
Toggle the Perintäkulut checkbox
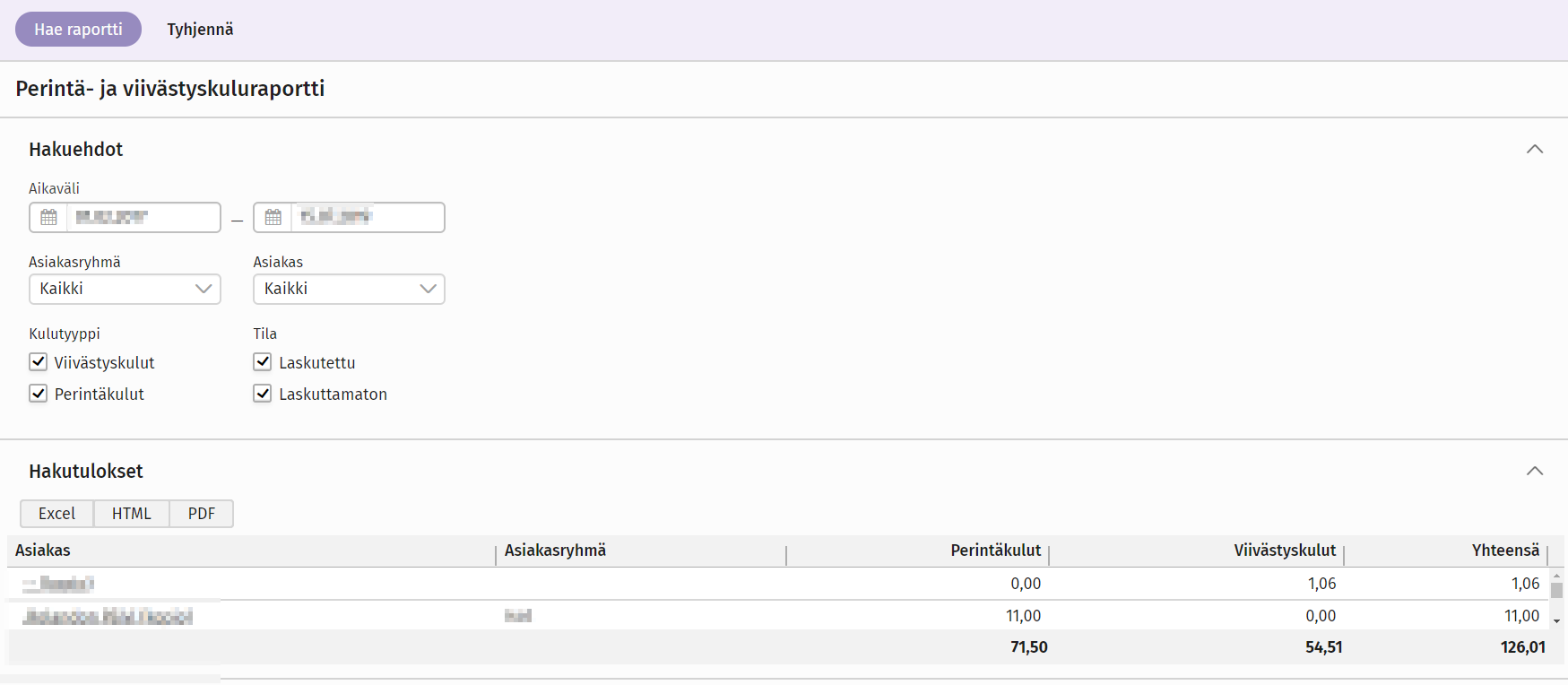38,394
